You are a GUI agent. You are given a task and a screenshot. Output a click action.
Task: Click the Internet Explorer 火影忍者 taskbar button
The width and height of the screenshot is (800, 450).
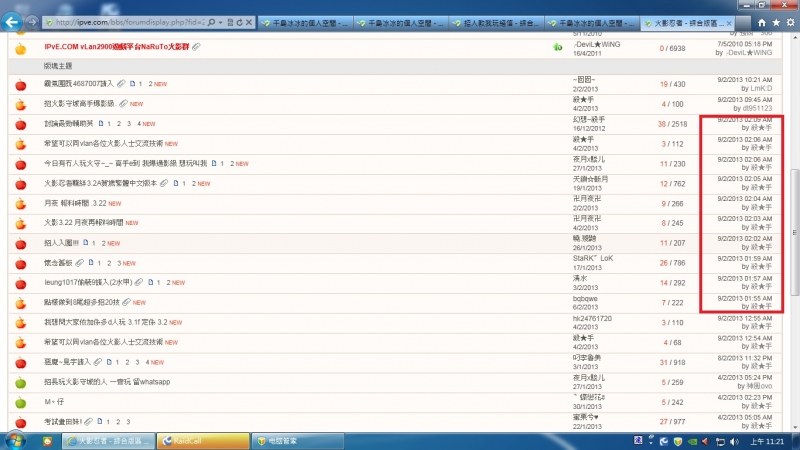[x=109, y=441]
